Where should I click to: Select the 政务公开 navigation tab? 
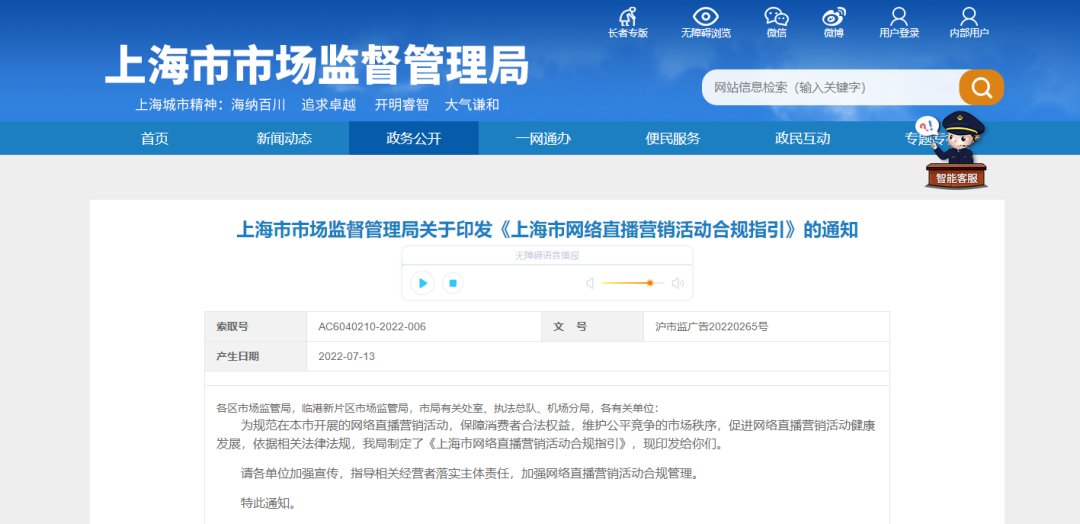[413, 138]
